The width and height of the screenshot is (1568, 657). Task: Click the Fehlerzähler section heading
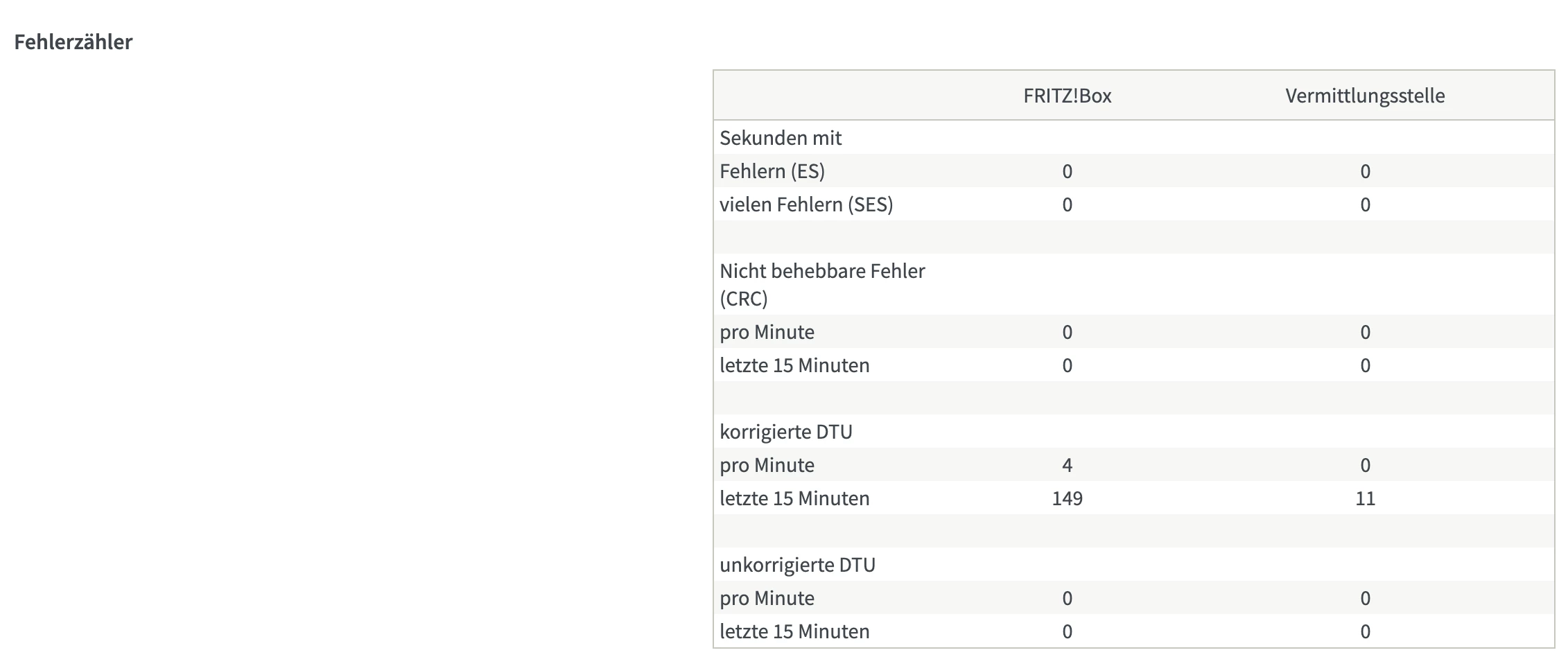(x=73, y=42)
